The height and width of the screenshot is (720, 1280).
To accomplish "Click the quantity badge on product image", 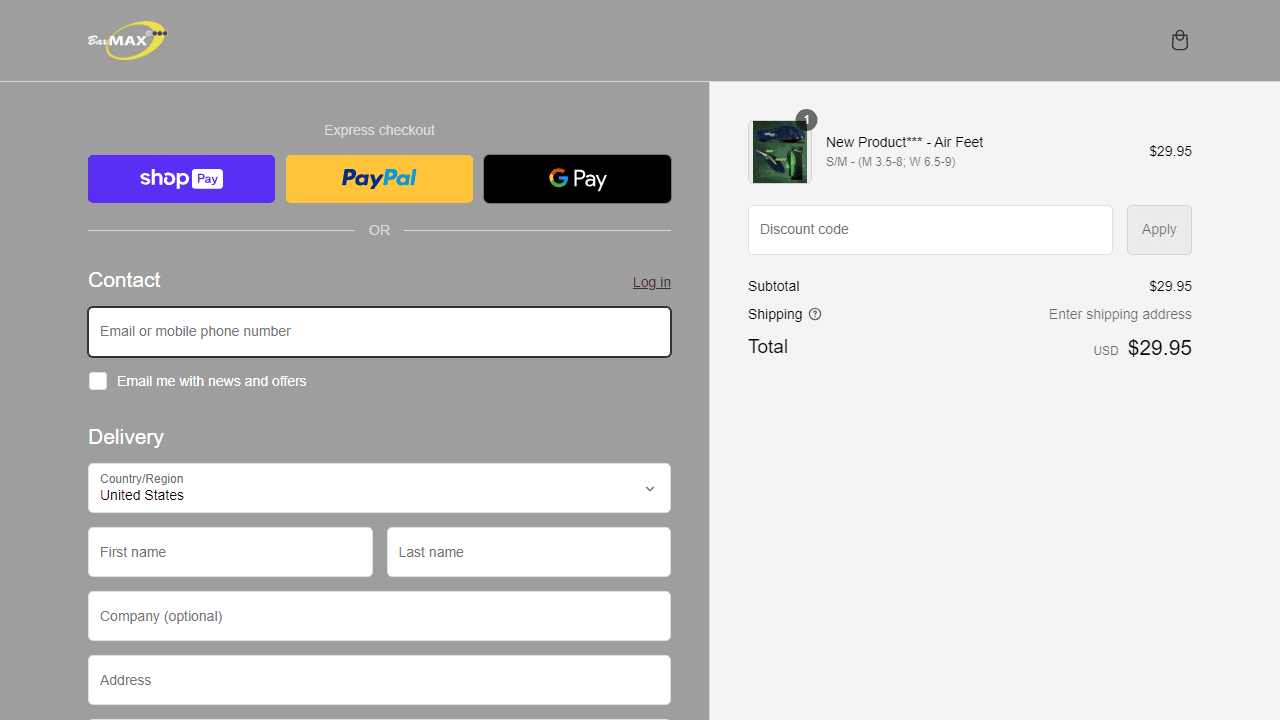I will (x=806, y=120).
